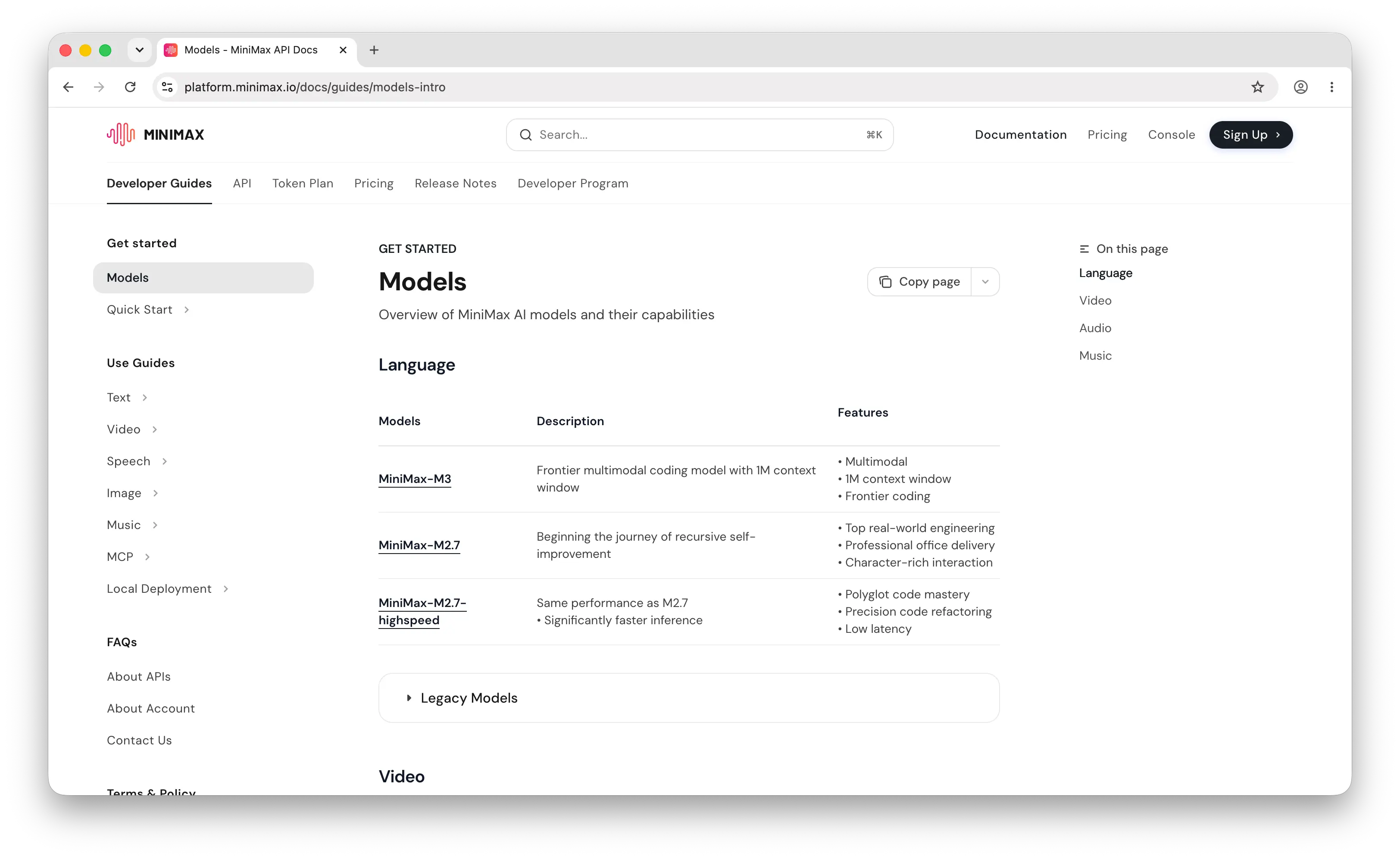The width and height of the screenshot is (1400, 859).
Task: Click 'Significantly faster inference' text
Action: [x=623, y=620]
